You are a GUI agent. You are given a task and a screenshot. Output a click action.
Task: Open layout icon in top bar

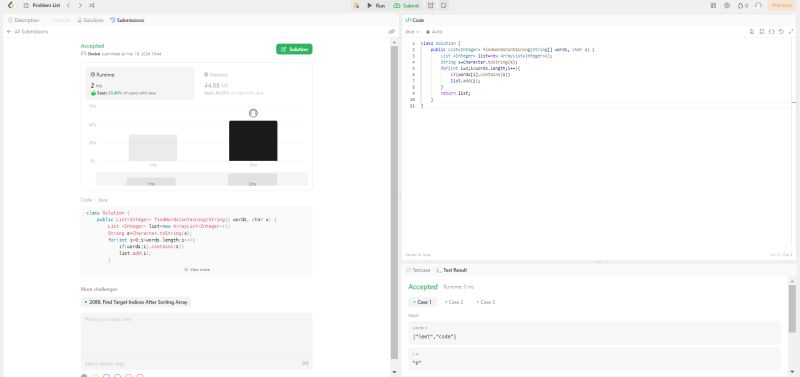713,5
